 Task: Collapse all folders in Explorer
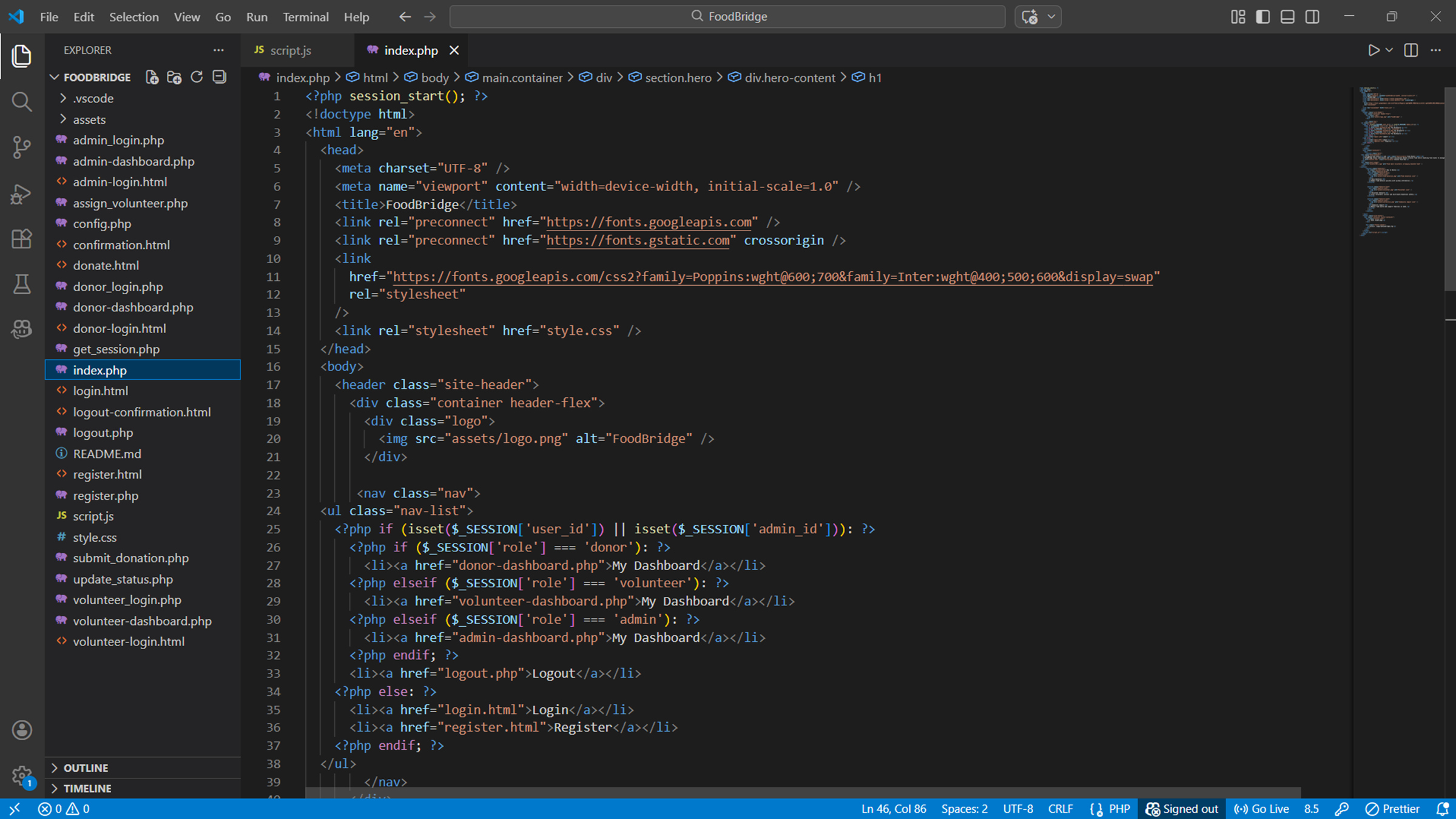pyautogui.click(x=219, y=77)
